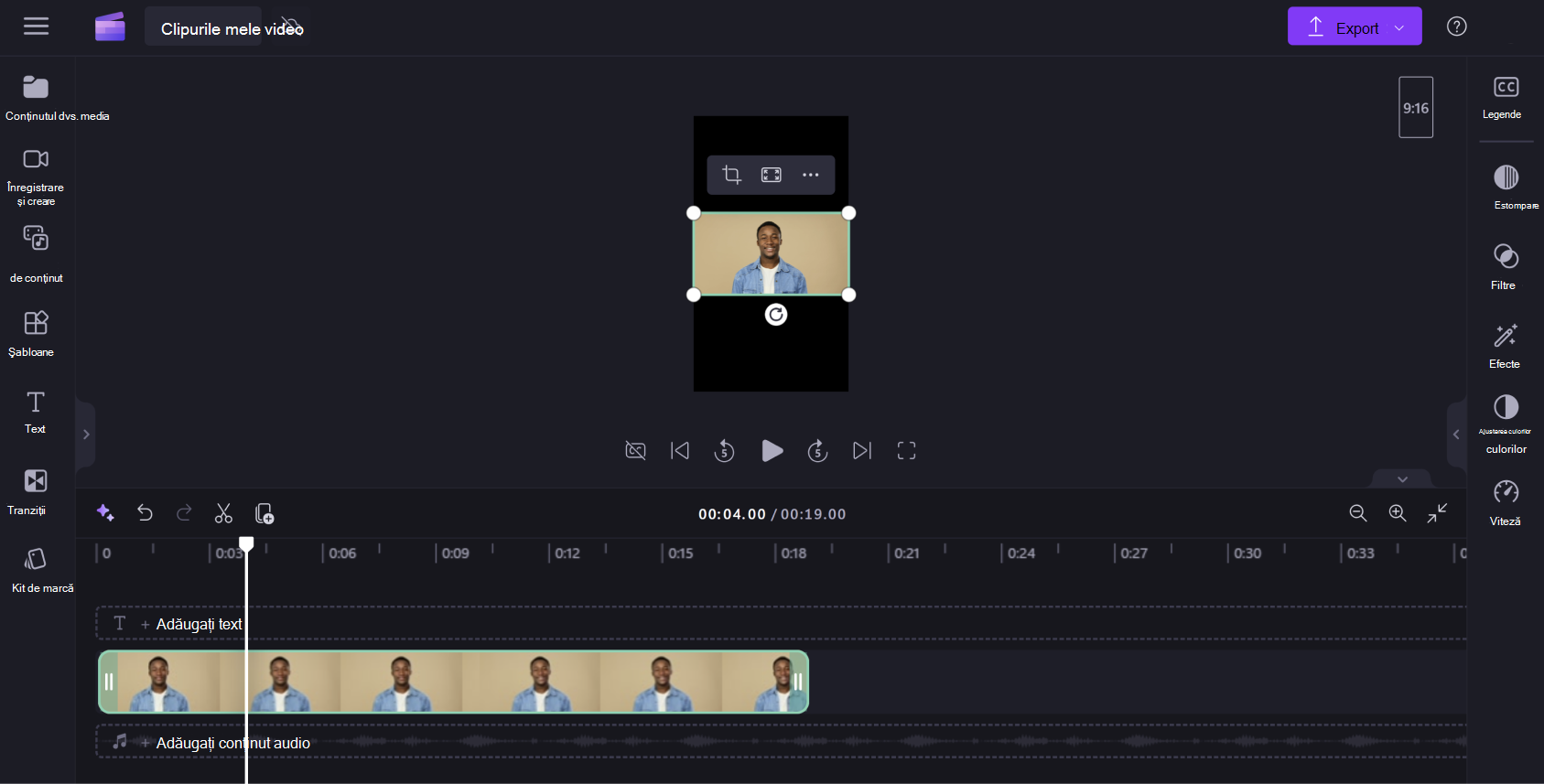1544x784 pixels.
Task: Select the crop tool on preview toolbar
Action: click(x=731, y=175)
